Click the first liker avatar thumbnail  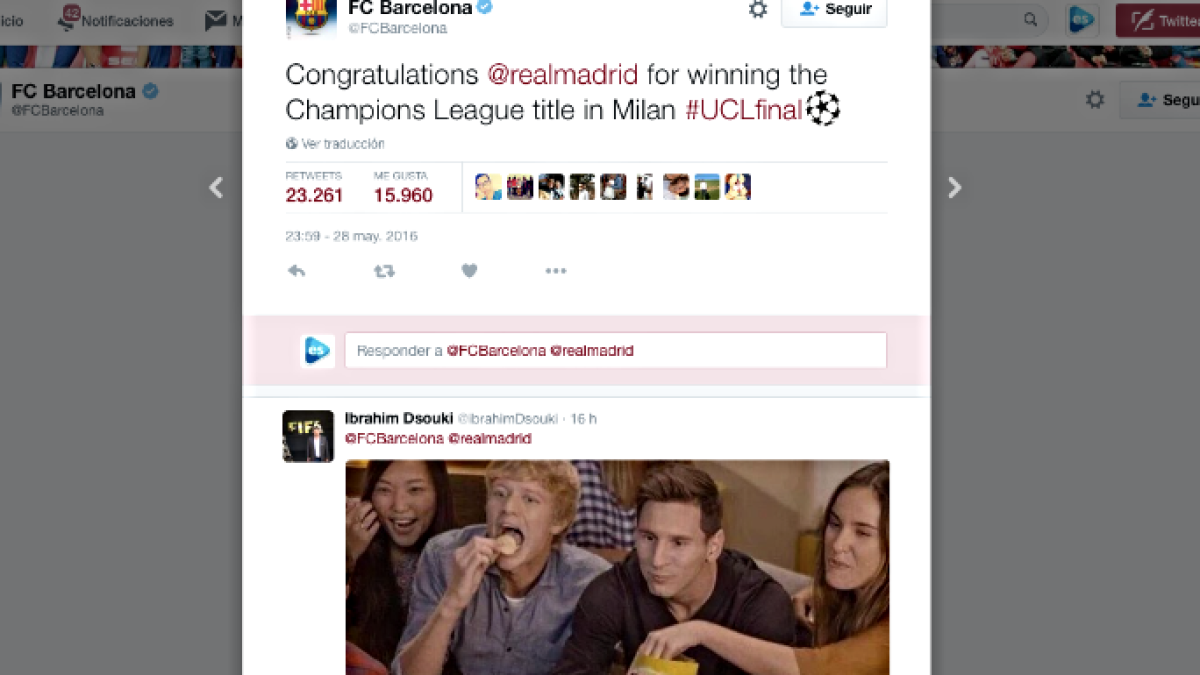coord(488,187)
